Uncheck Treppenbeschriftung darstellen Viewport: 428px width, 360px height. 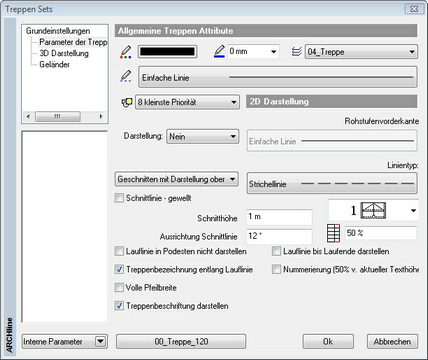tap(119, 306)
